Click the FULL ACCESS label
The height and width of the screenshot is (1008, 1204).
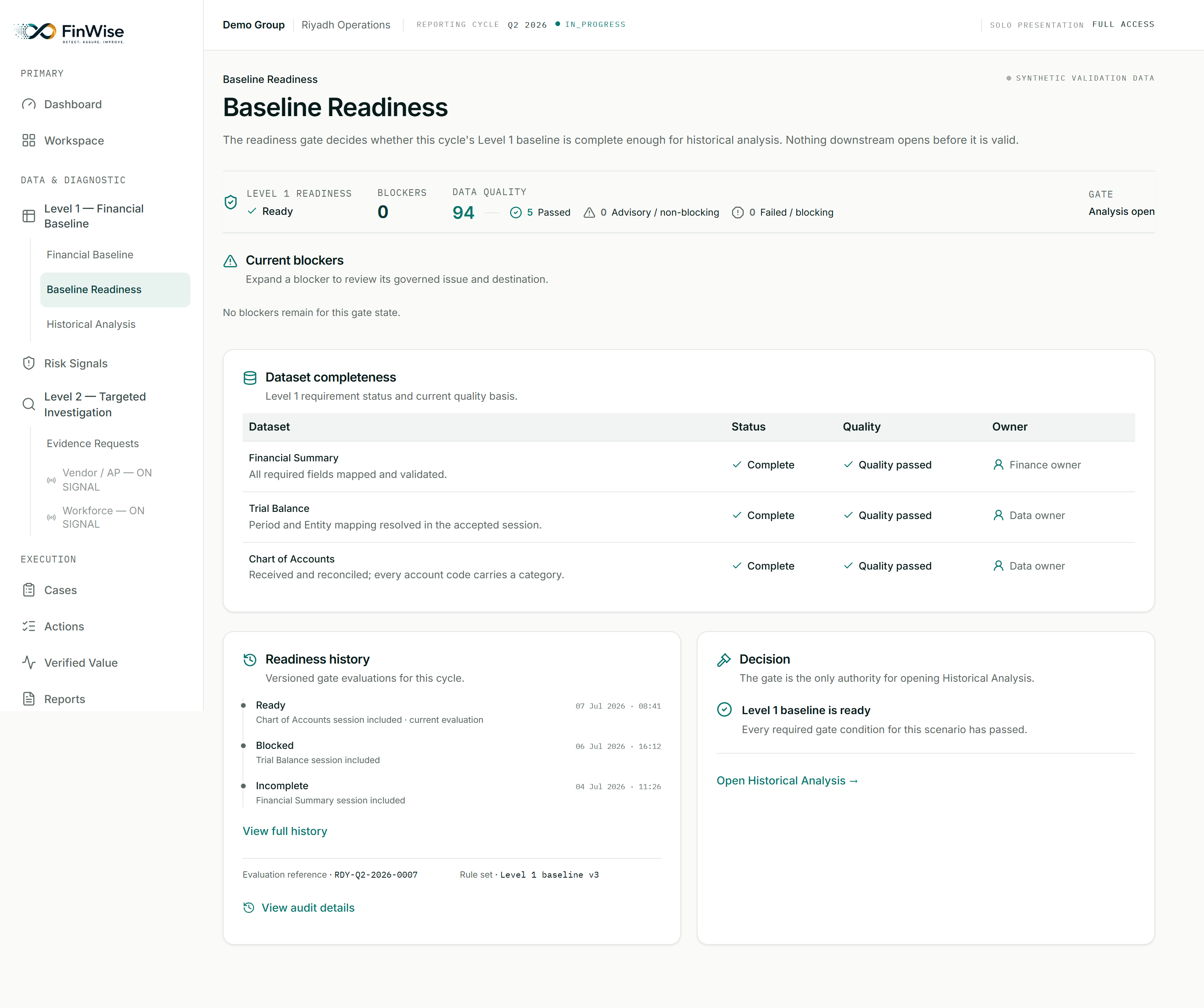pos(1123,24)
